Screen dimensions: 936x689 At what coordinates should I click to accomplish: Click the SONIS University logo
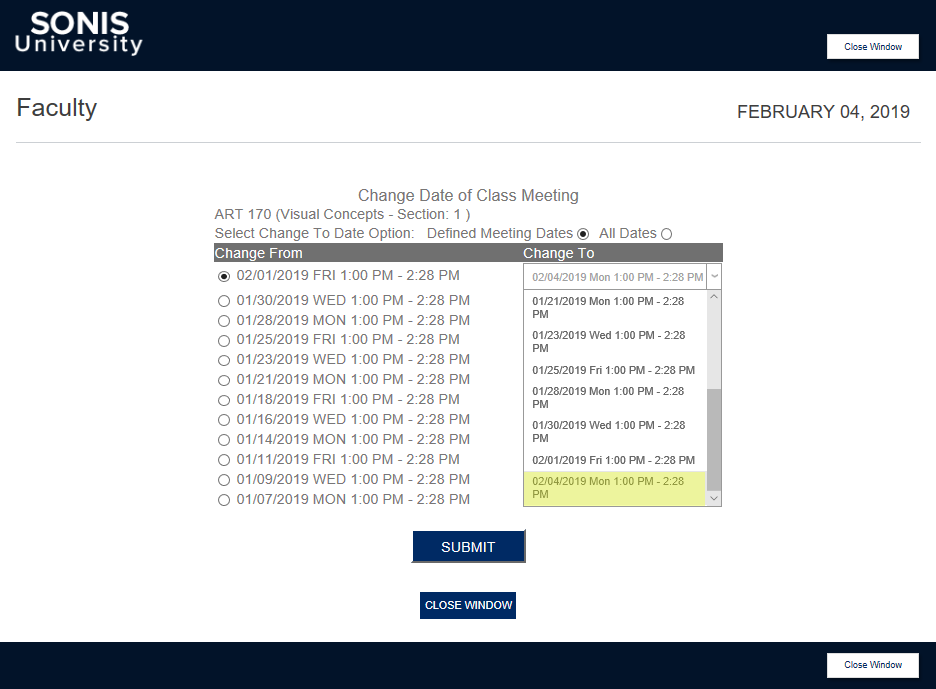pos(78,33)
